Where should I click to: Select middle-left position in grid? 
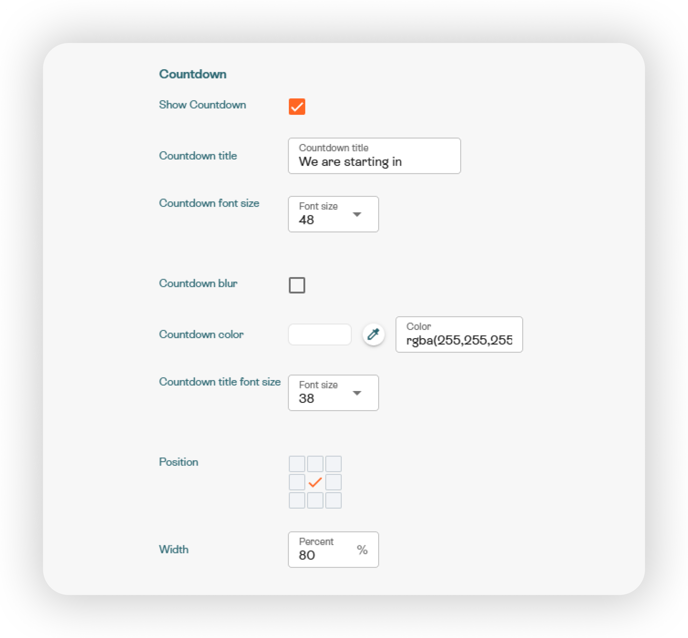coord(297,482)
